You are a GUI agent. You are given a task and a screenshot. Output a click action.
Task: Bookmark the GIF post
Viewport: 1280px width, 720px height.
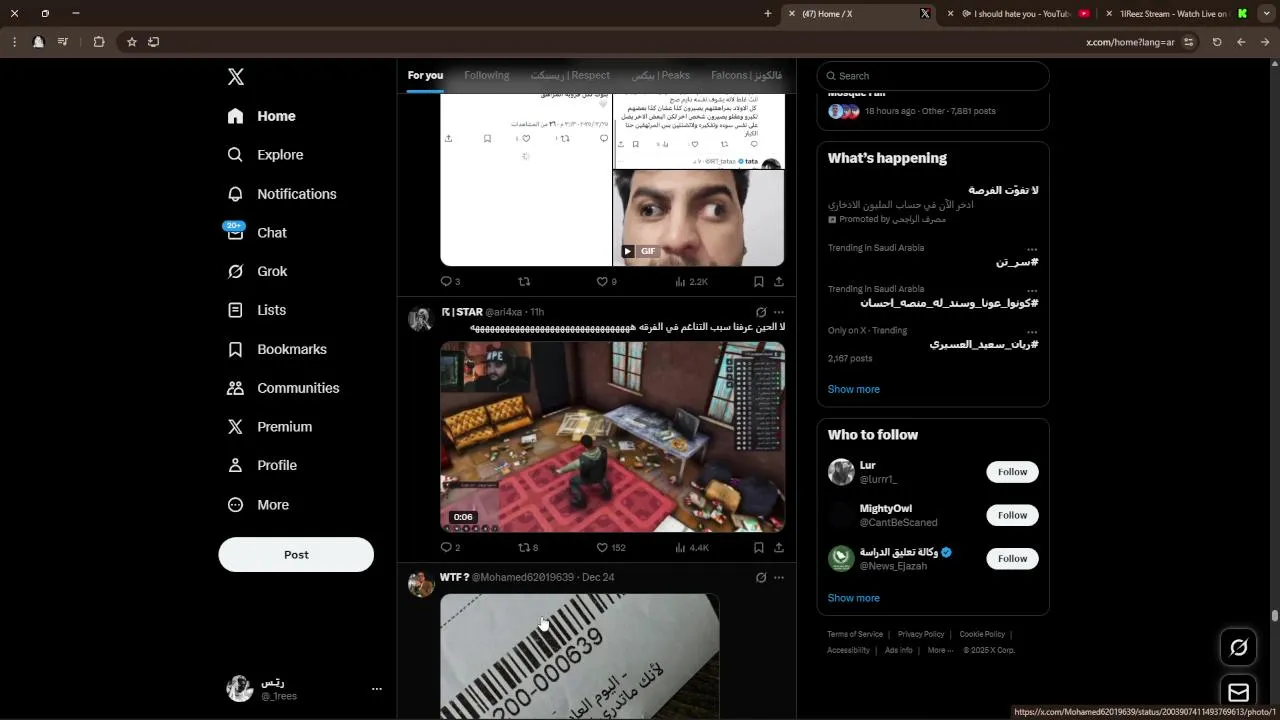point(758,281)
